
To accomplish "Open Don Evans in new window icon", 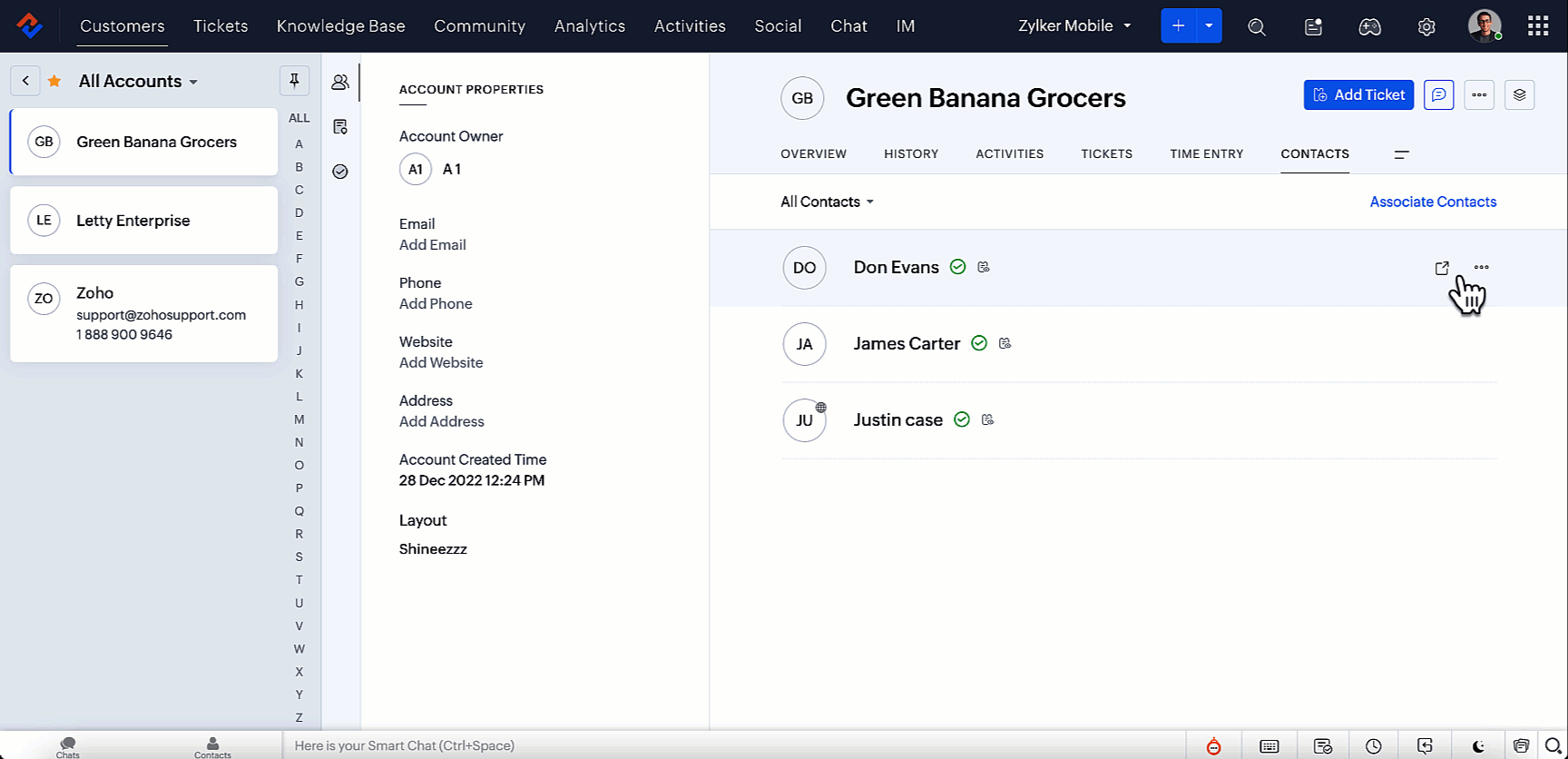I will 1442,268.
